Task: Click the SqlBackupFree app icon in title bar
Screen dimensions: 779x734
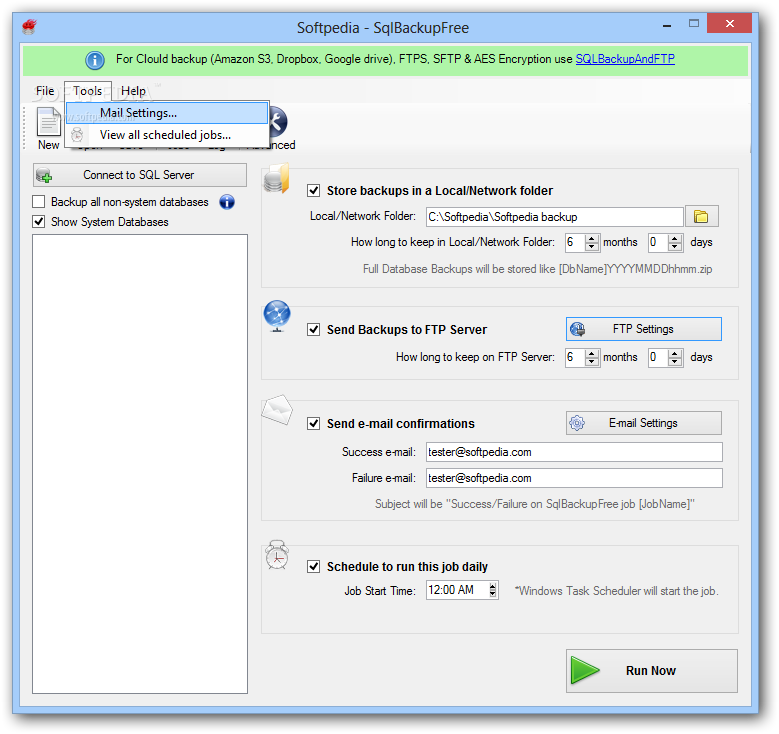Action: 29,26
